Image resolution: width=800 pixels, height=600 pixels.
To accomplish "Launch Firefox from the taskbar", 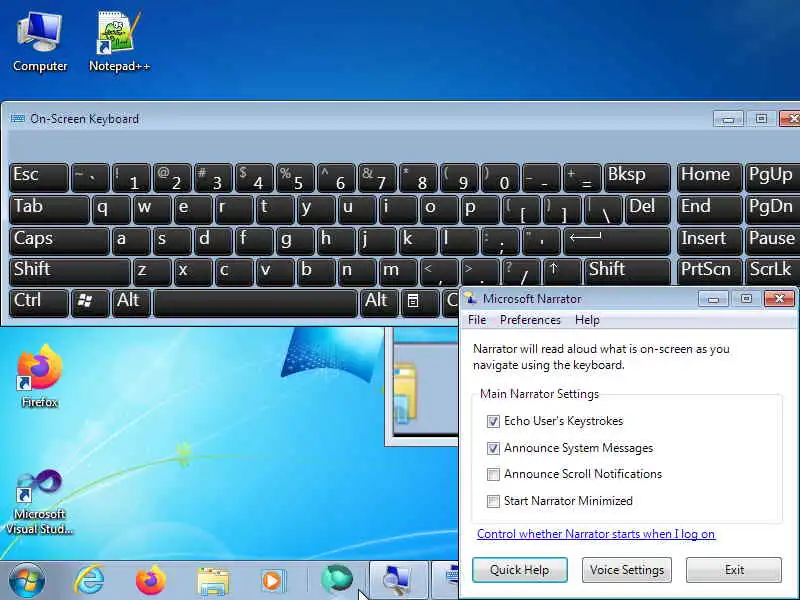I will point(151,581).
